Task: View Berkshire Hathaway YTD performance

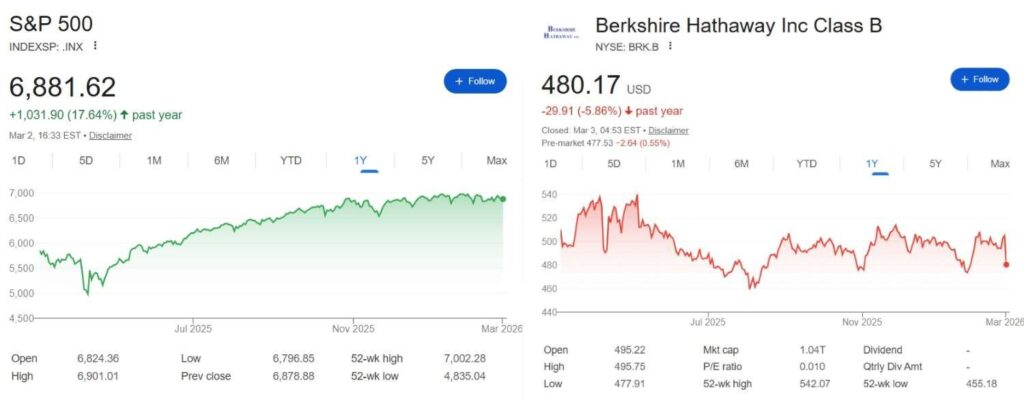Action: 806,164
